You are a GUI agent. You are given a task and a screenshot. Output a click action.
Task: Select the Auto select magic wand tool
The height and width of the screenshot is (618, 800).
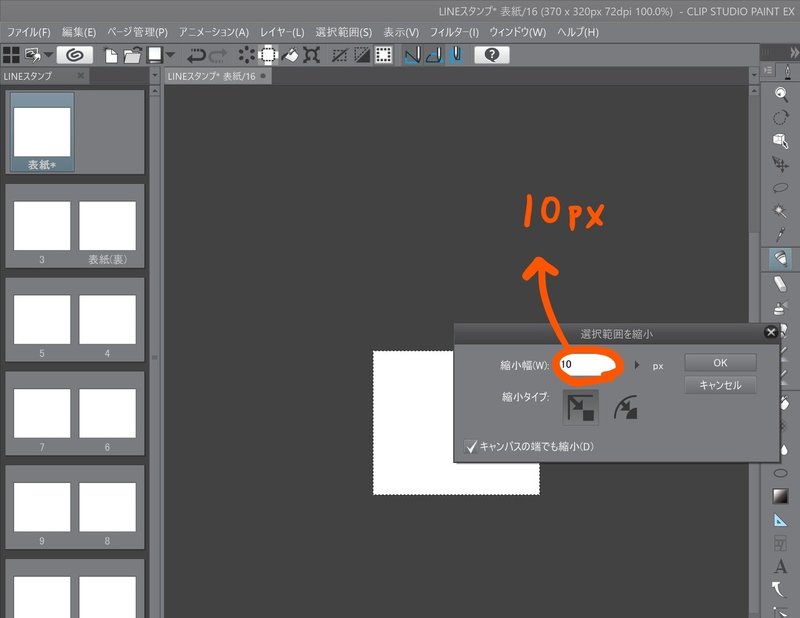(x=780, y=211)
